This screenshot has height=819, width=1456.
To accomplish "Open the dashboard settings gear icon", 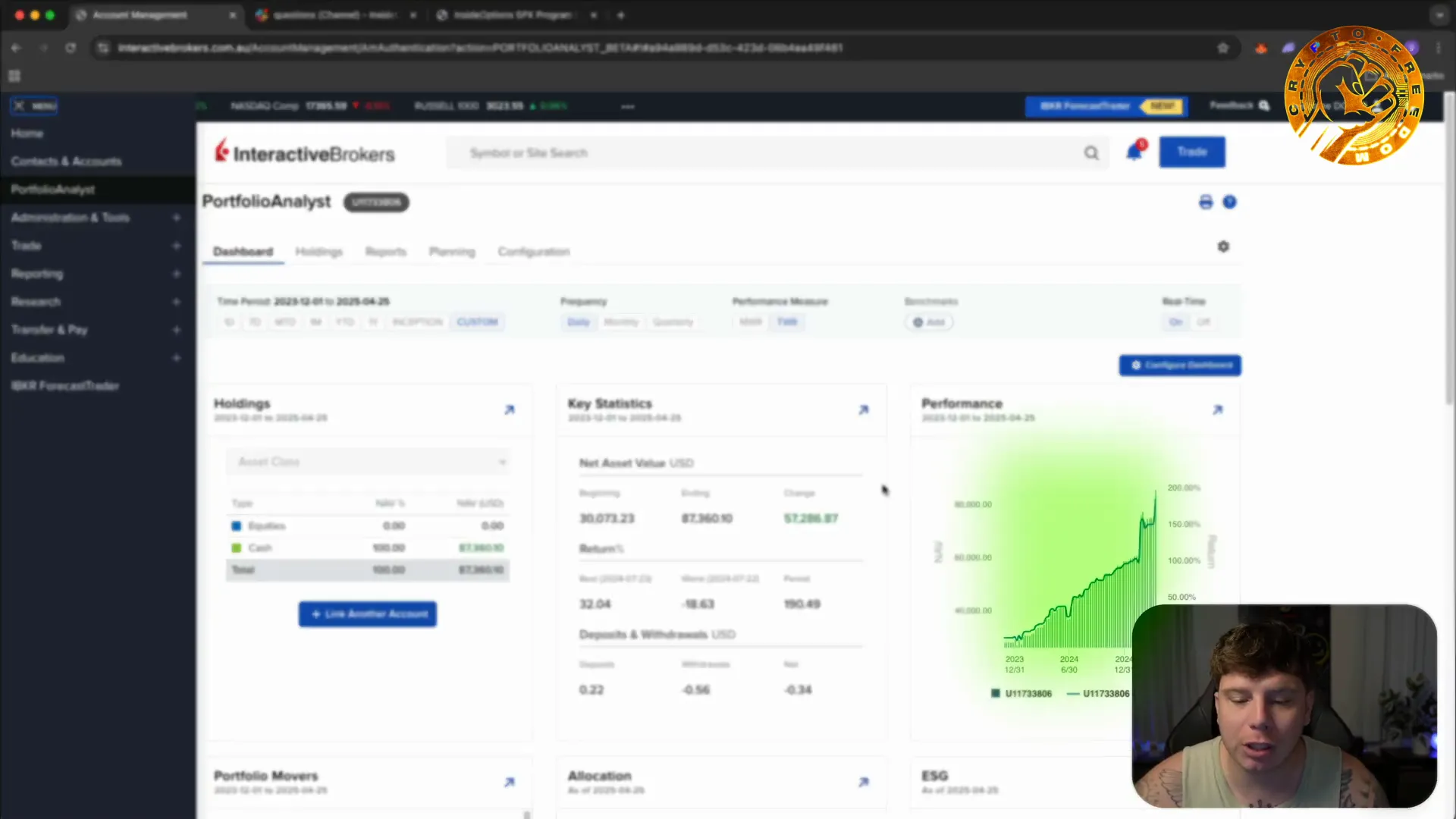I will click(x=1223, y=246).
